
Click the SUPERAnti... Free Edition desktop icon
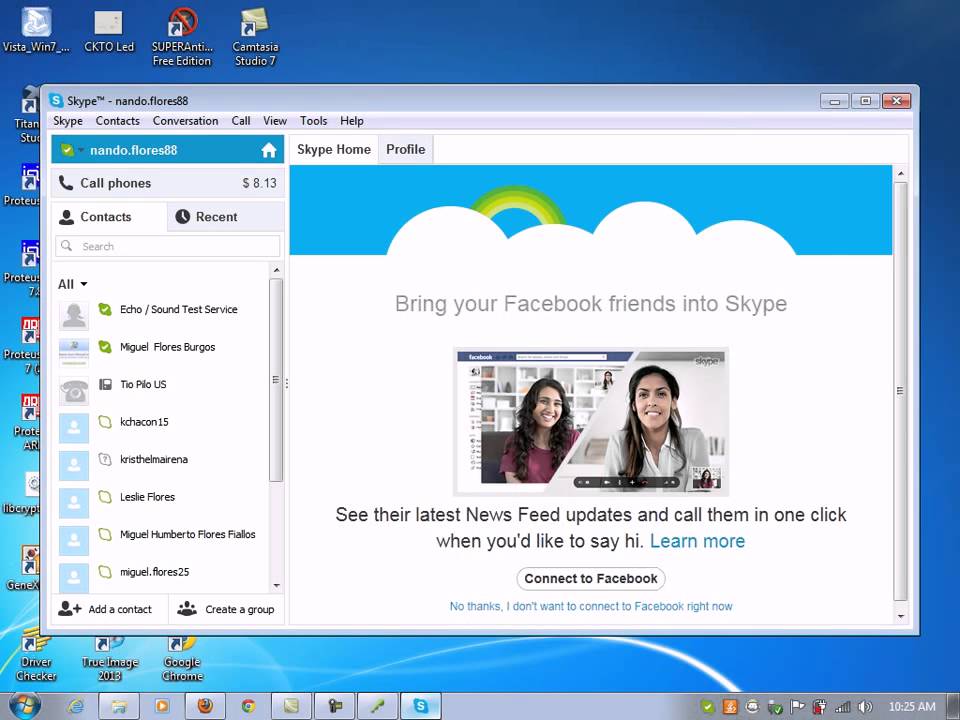182,37
